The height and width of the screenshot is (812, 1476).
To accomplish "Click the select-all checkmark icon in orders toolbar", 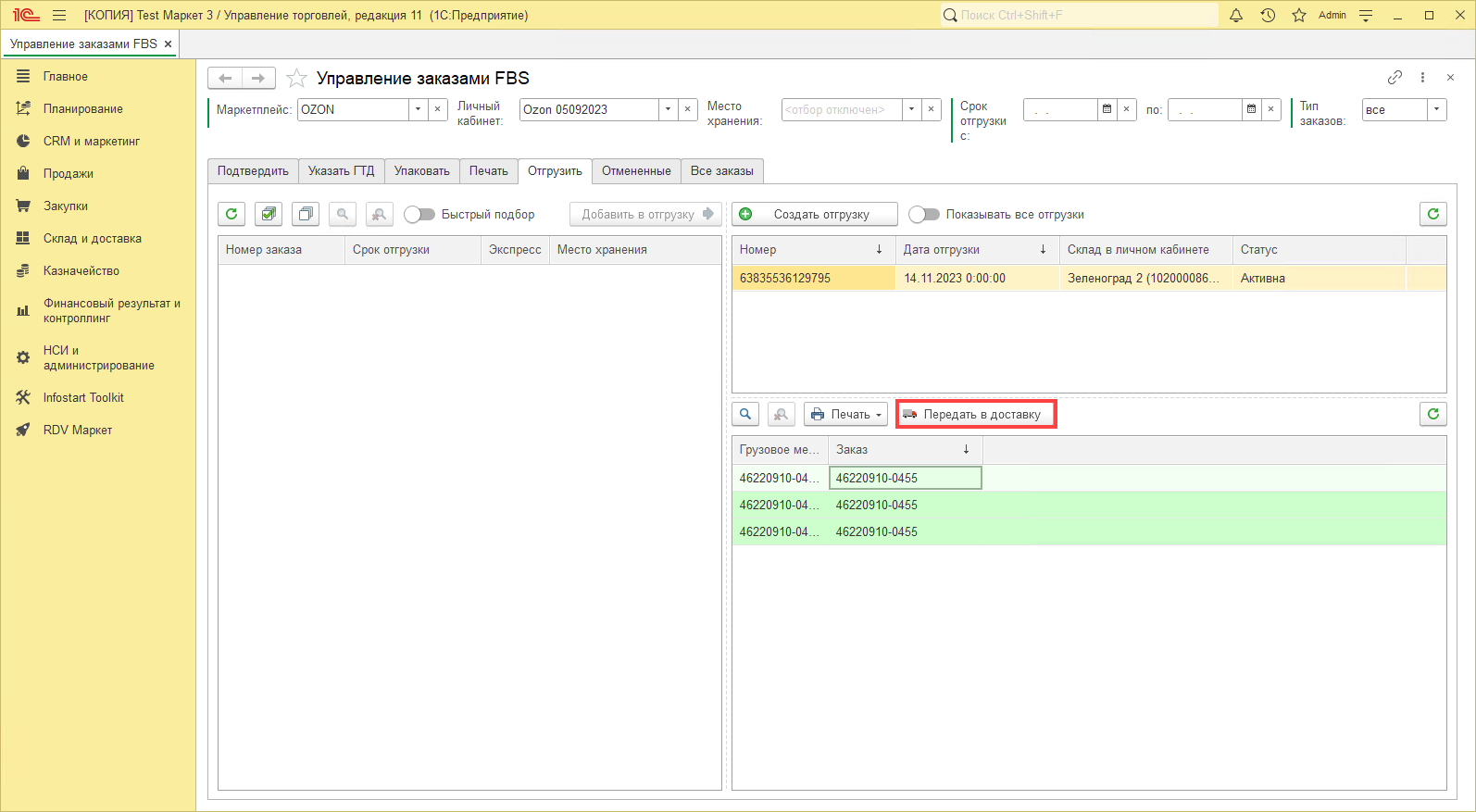I will pos(269,214).
